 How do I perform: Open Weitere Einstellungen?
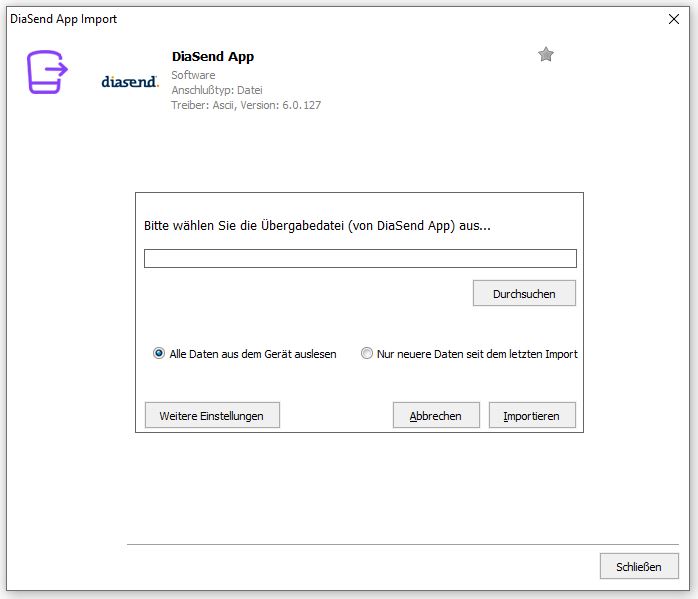click(x=212, y=415)
